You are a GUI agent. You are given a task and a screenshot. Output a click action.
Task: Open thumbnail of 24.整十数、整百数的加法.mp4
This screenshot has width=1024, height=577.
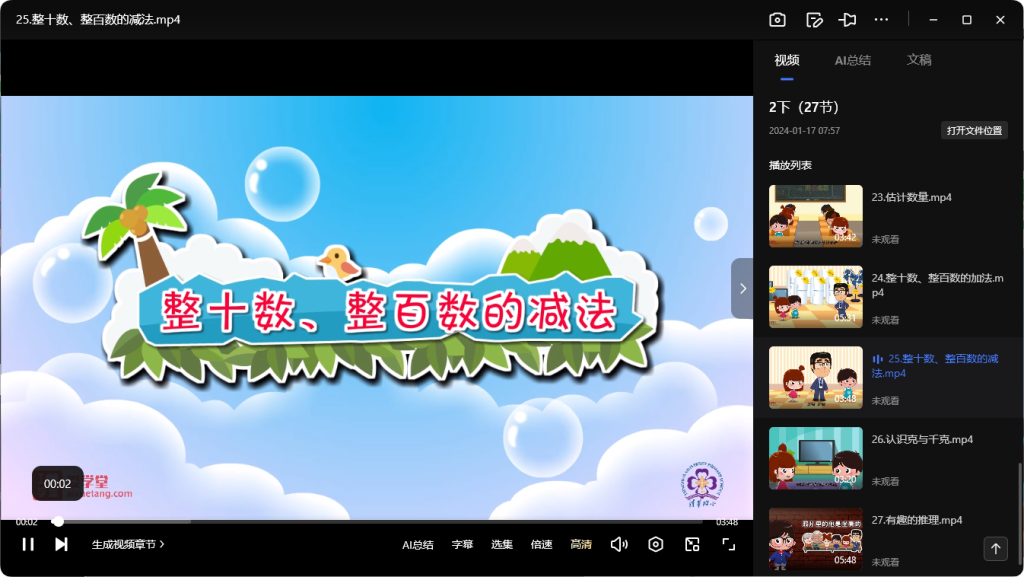(x=816, y=296)
